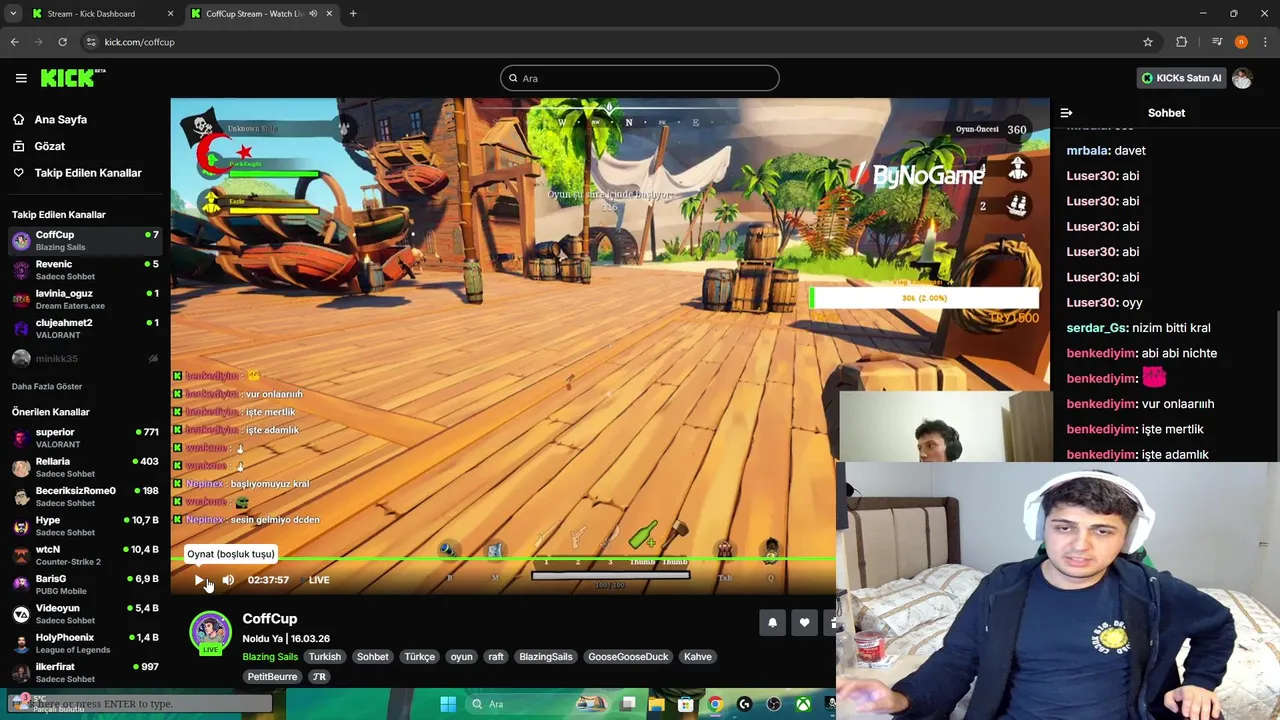Open browser extensions puzzle icon
The width and height of the screenshot is (1280, 720).
coord(1181,42)
